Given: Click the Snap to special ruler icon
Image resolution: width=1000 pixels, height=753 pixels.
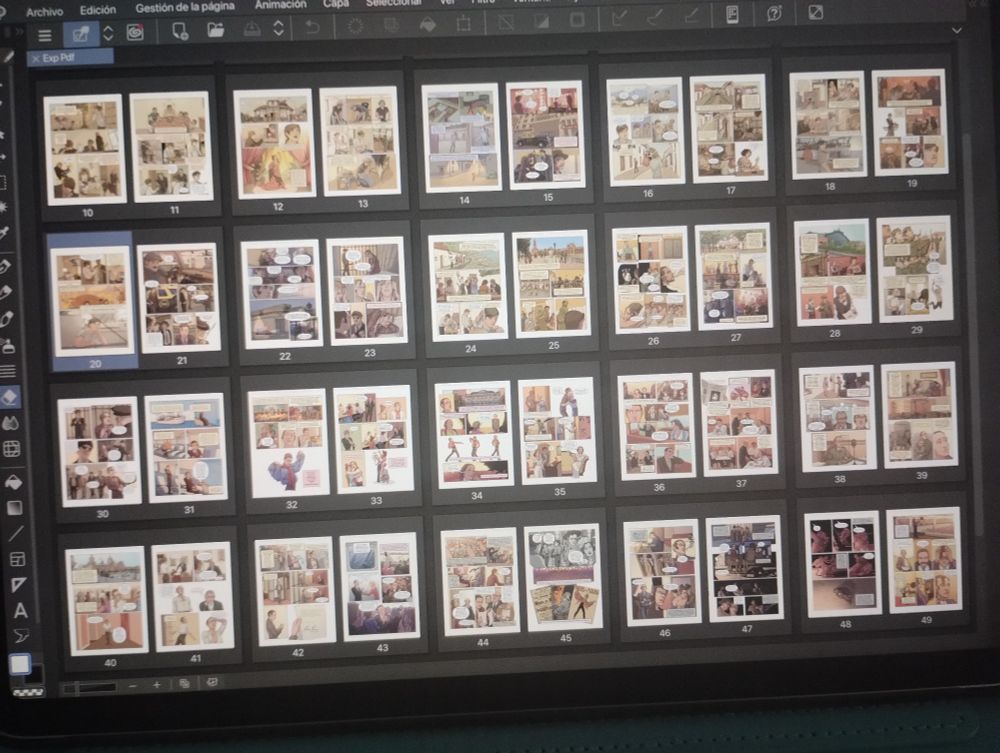Looking at the screenshot, I should coord(654,18).
